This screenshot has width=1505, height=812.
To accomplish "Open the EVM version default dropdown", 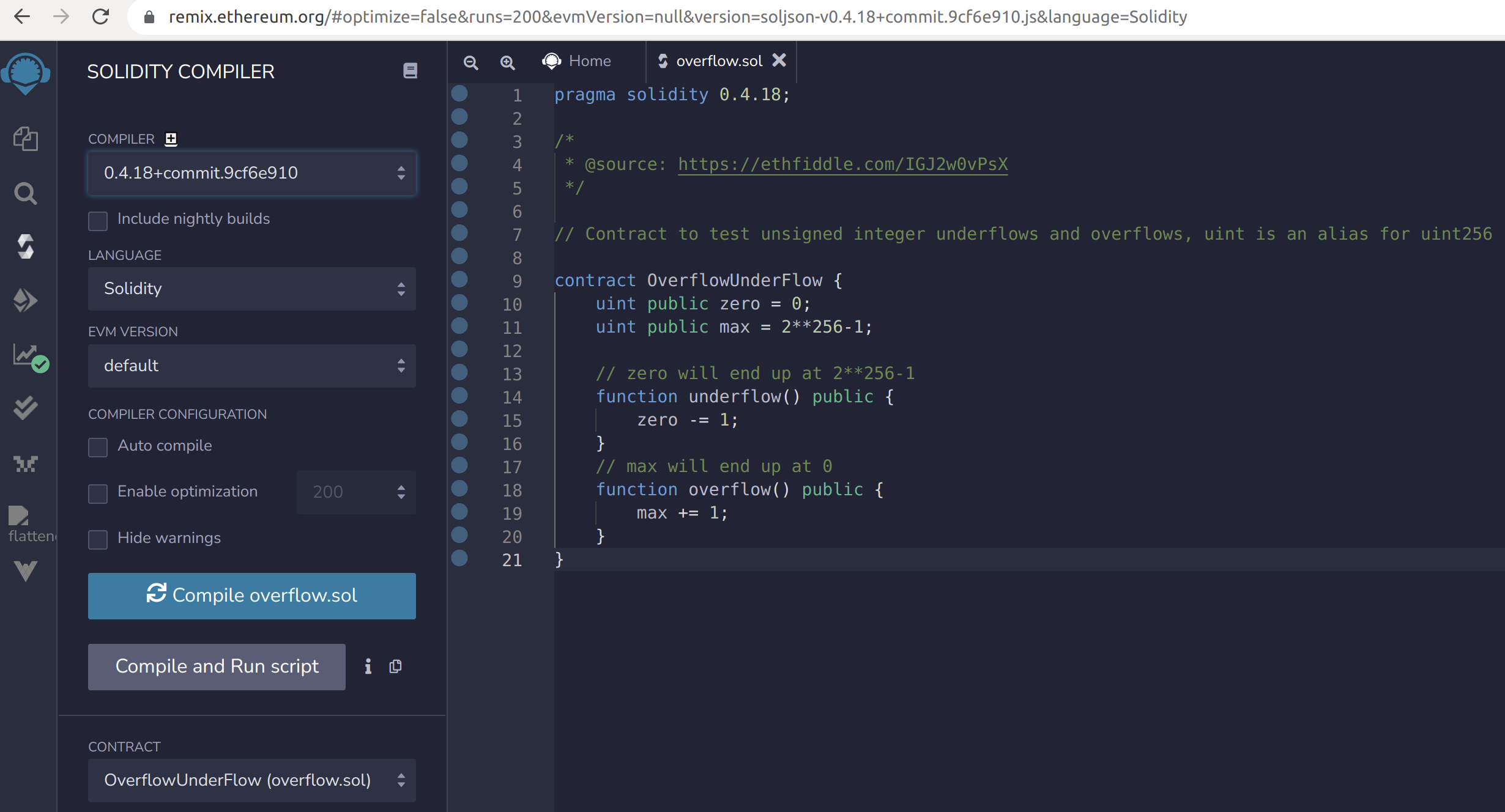I will tap(252, 366).
